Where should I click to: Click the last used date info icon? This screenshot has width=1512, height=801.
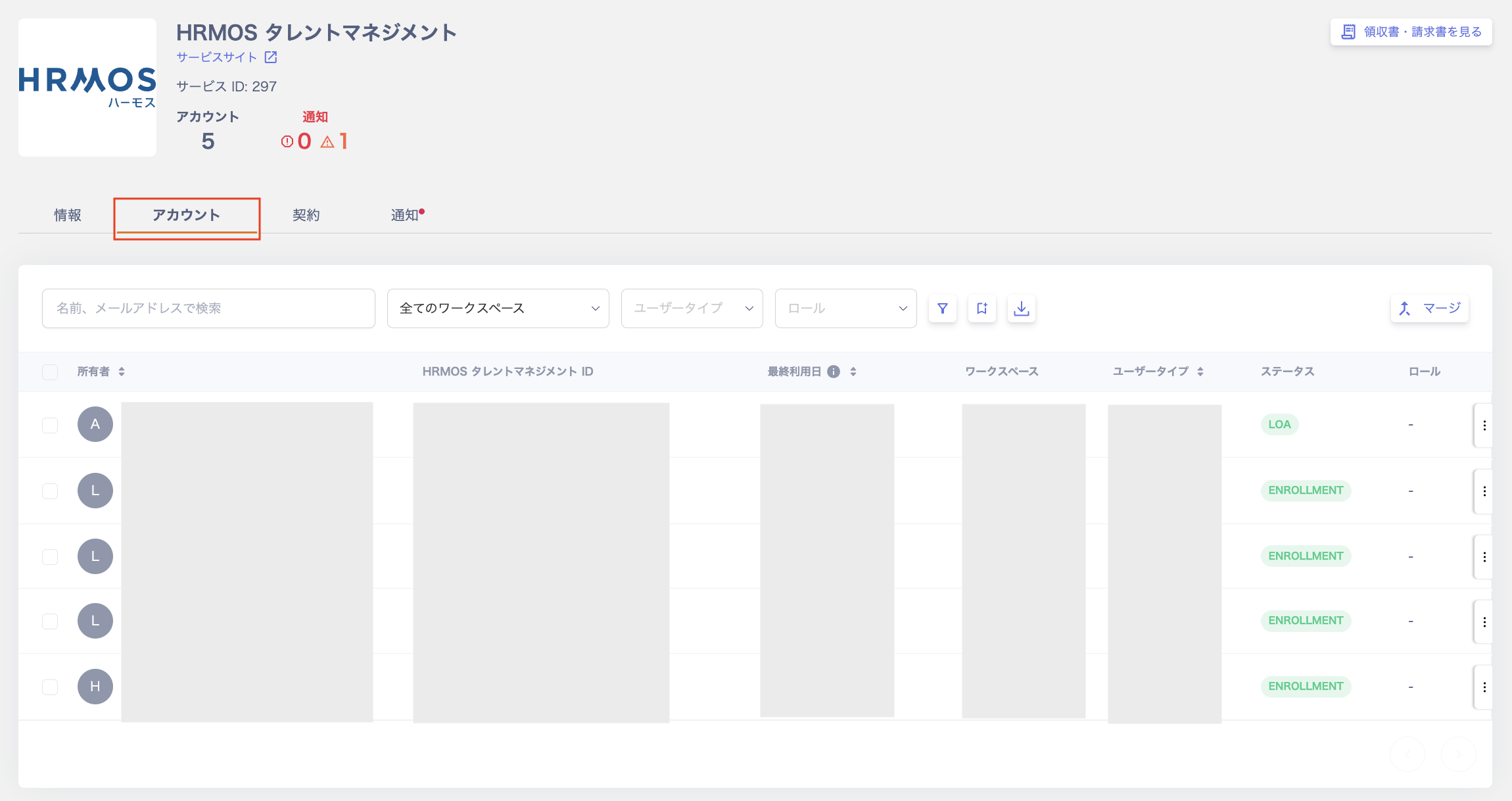[x=834, y=372]
